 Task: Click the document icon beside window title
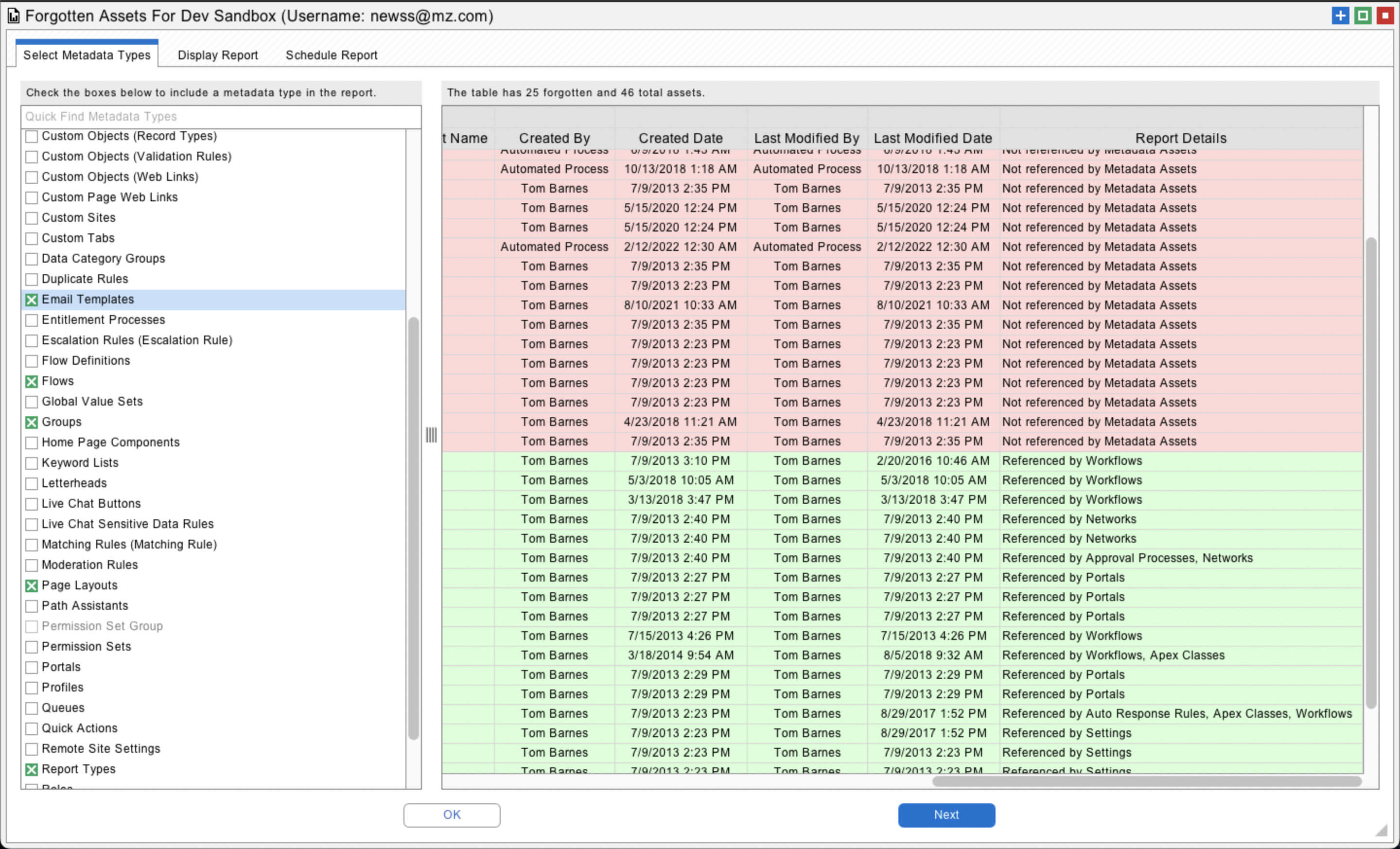point(13,16)
